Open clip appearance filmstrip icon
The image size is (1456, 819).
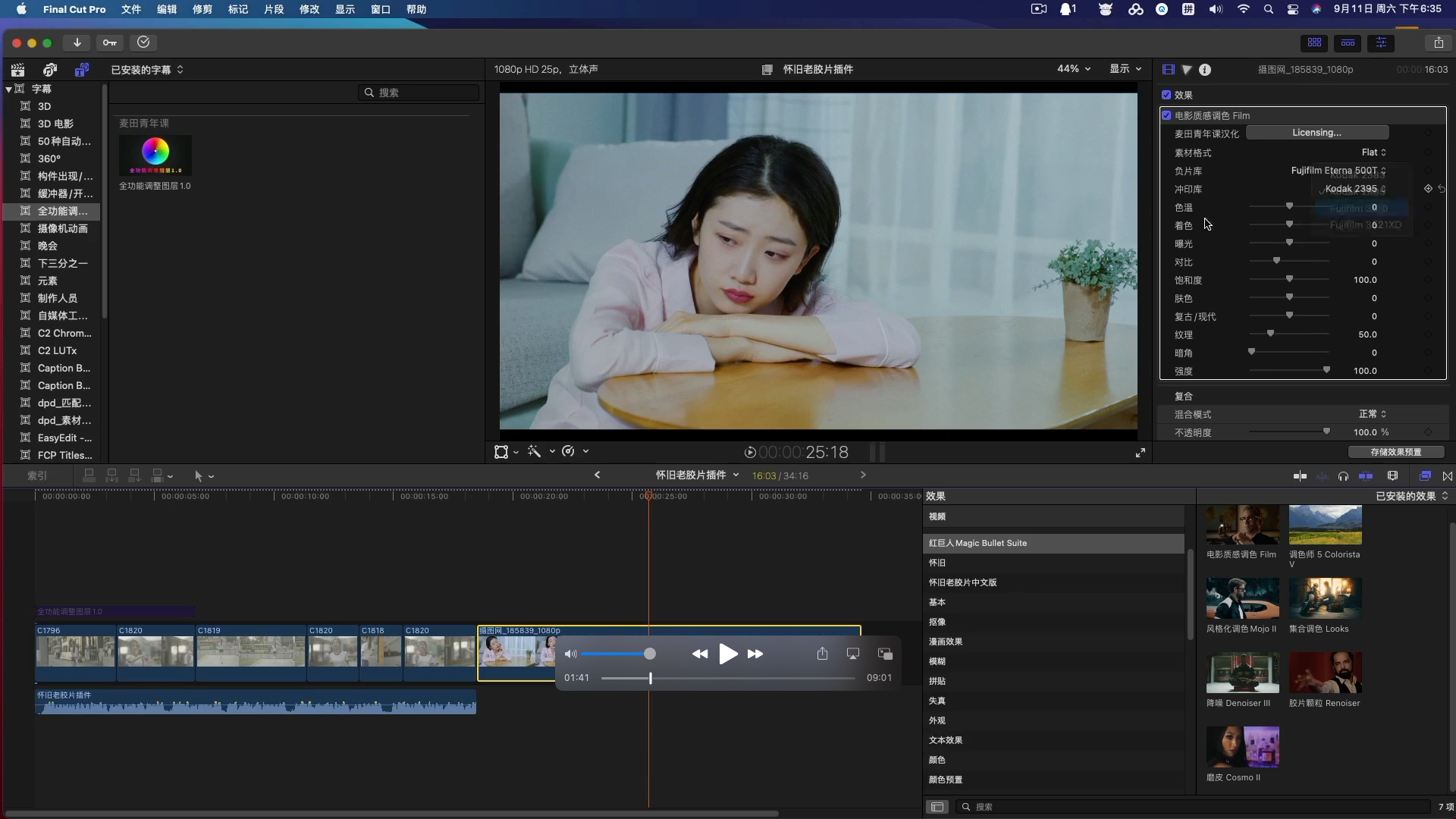[x=1392, y=476]
